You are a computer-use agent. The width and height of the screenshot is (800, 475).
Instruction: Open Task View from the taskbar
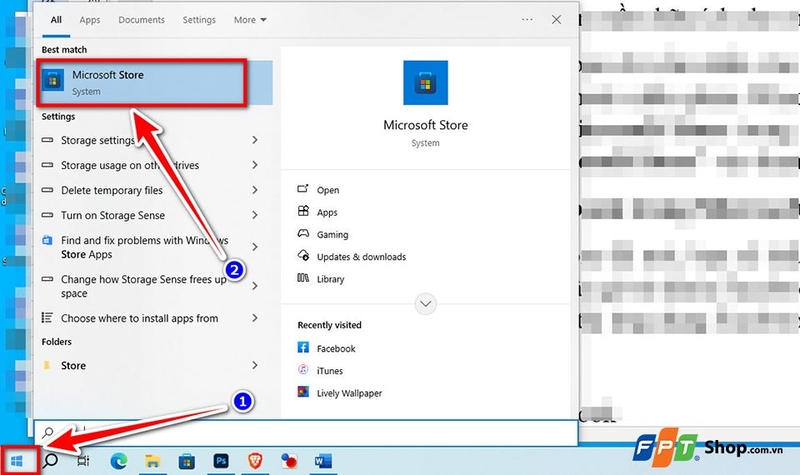[x=83, y=461]
